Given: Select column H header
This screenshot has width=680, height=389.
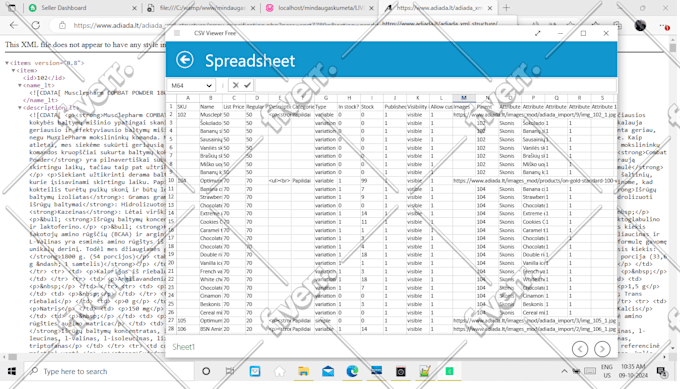Looking at the screenshot, I should [x=349, y=98].
